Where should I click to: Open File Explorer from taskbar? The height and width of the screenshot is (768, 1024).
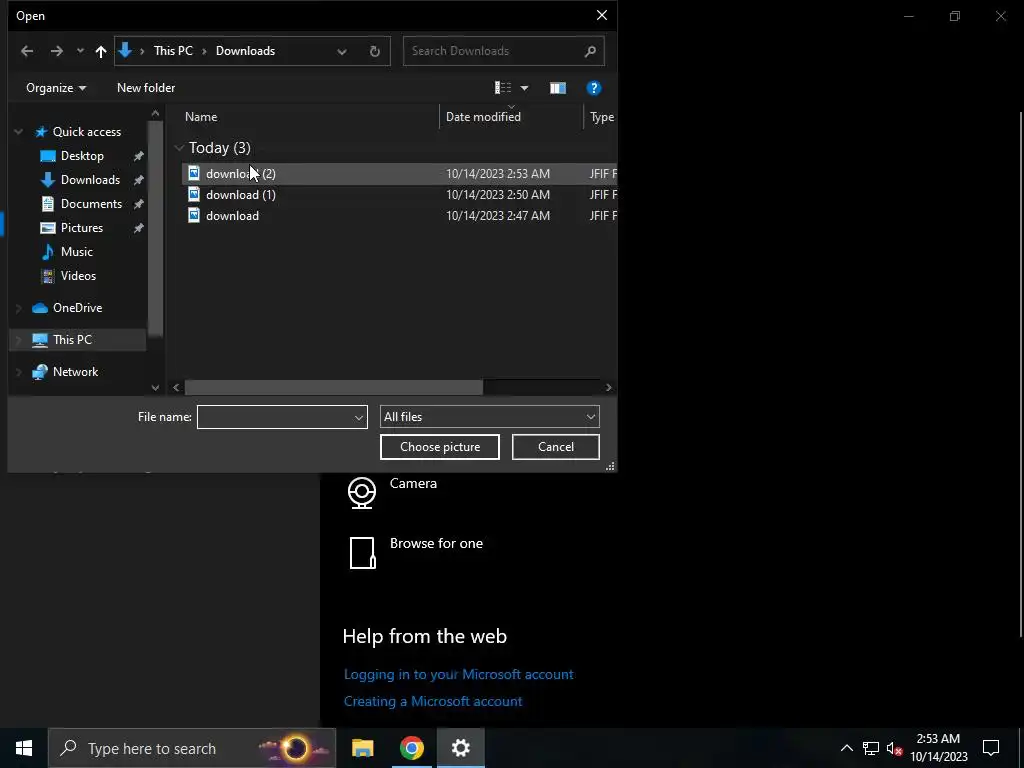(362, 748)
